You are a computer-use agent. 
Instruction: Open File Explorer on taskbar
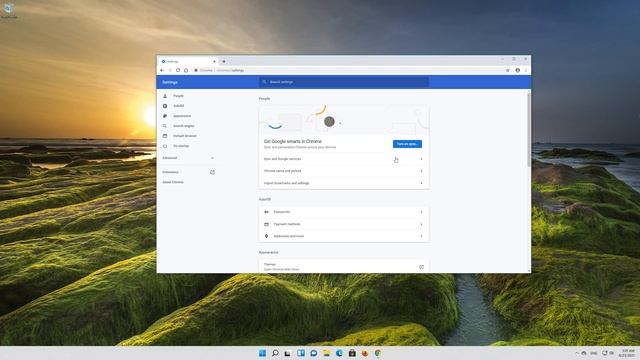(x=327, y=353)
